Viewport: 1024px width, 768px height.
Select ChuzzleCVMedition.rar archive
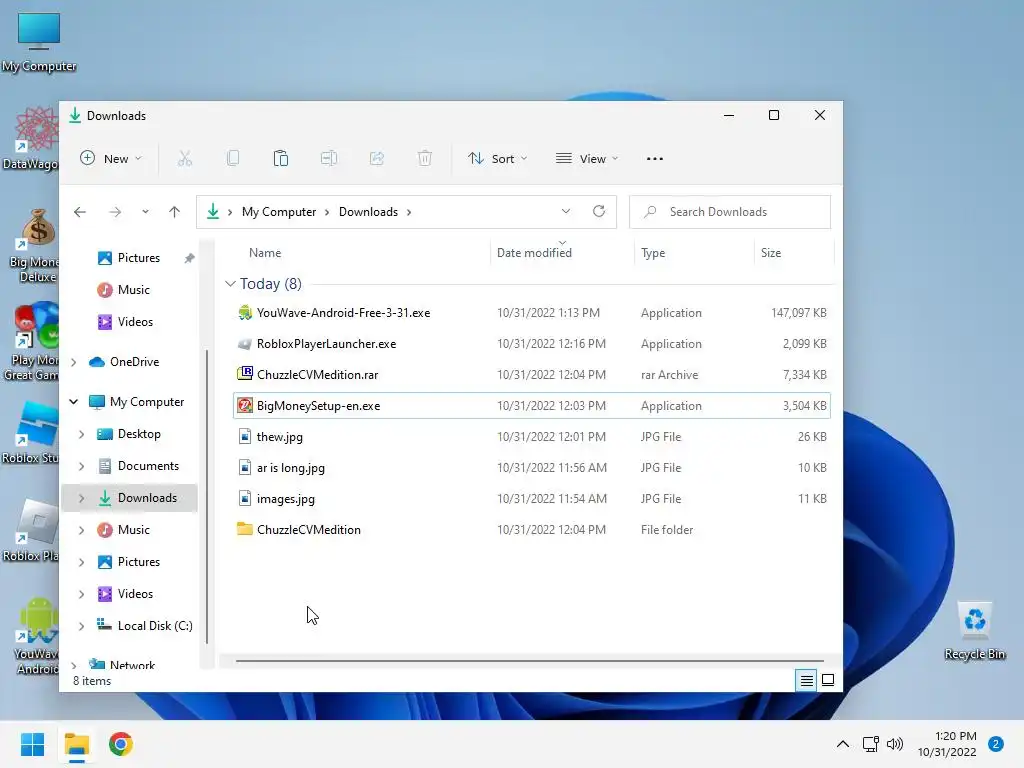[531, 375]
